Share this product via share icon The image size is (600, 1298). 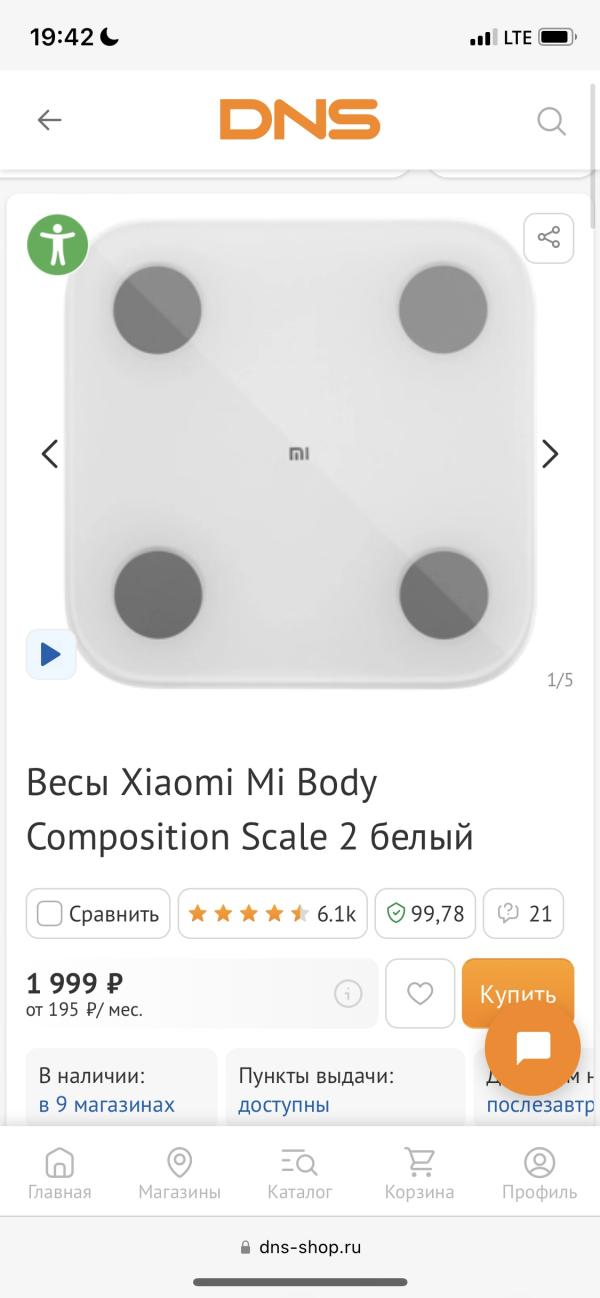click(x=549, y=238)
